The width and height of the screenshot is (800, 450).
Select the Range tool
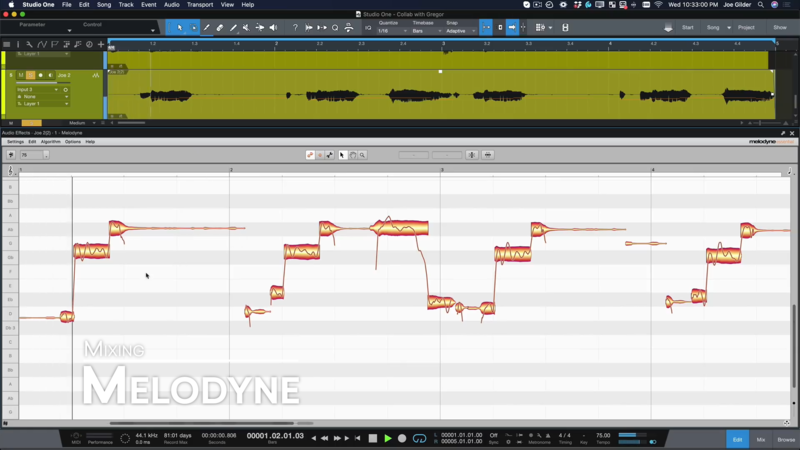193,28
